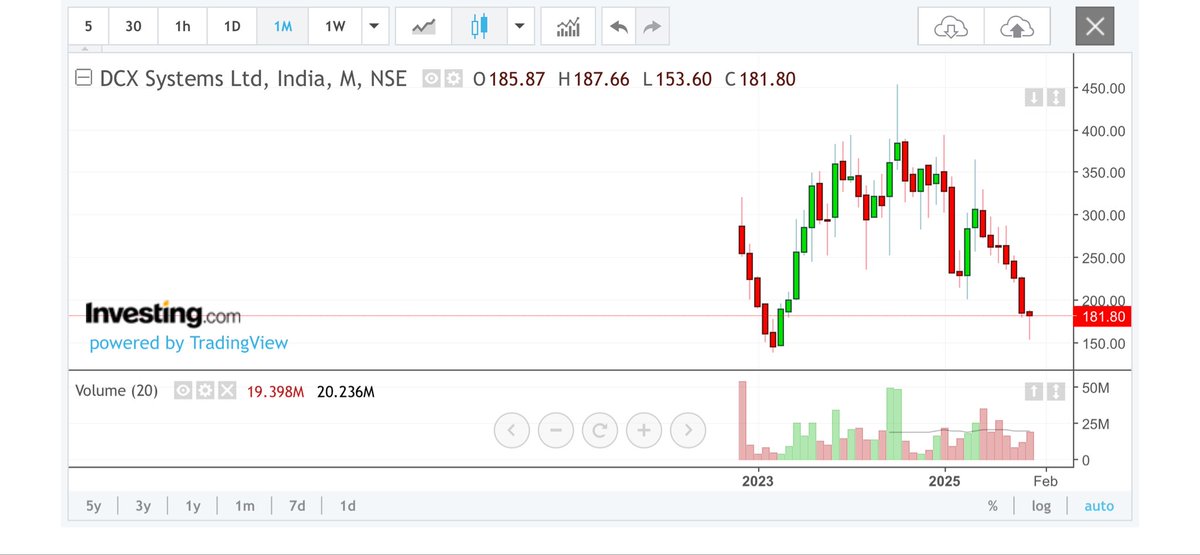Choose the line chart style icon

point(423,27)
